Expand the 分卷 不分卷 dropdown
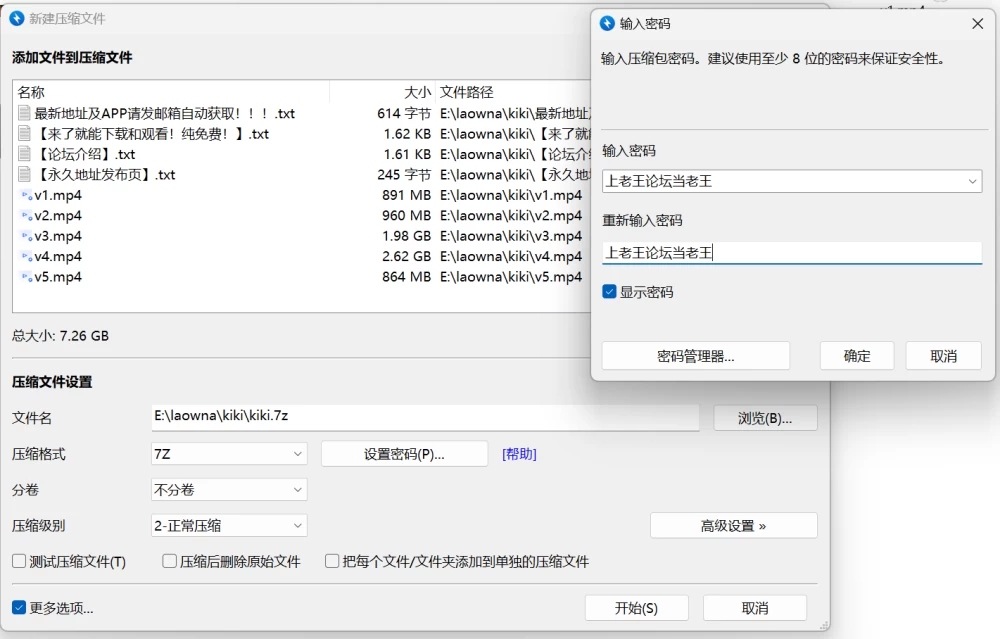 coord(229,490)
